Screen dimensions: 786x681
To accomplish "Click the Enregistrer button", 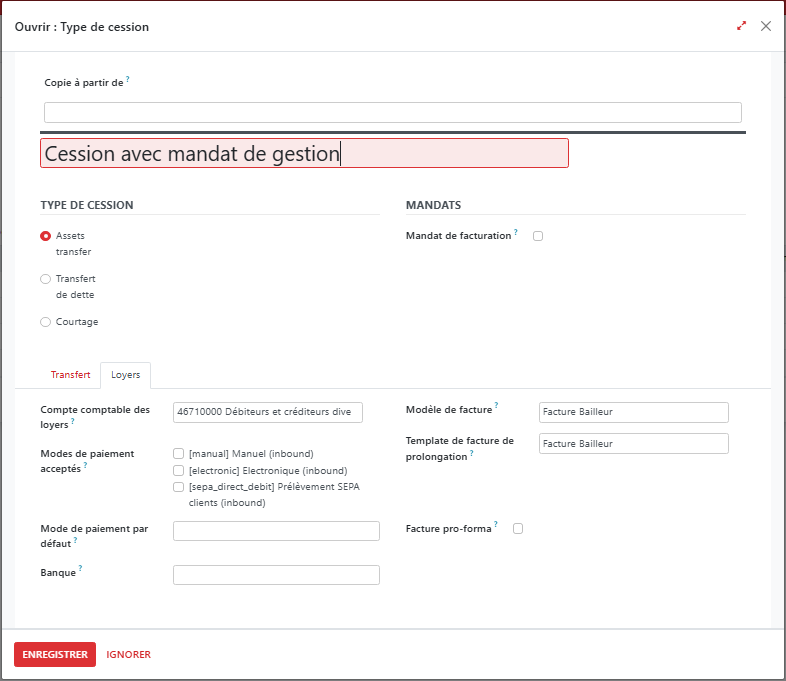I will (x=55, y=654).
